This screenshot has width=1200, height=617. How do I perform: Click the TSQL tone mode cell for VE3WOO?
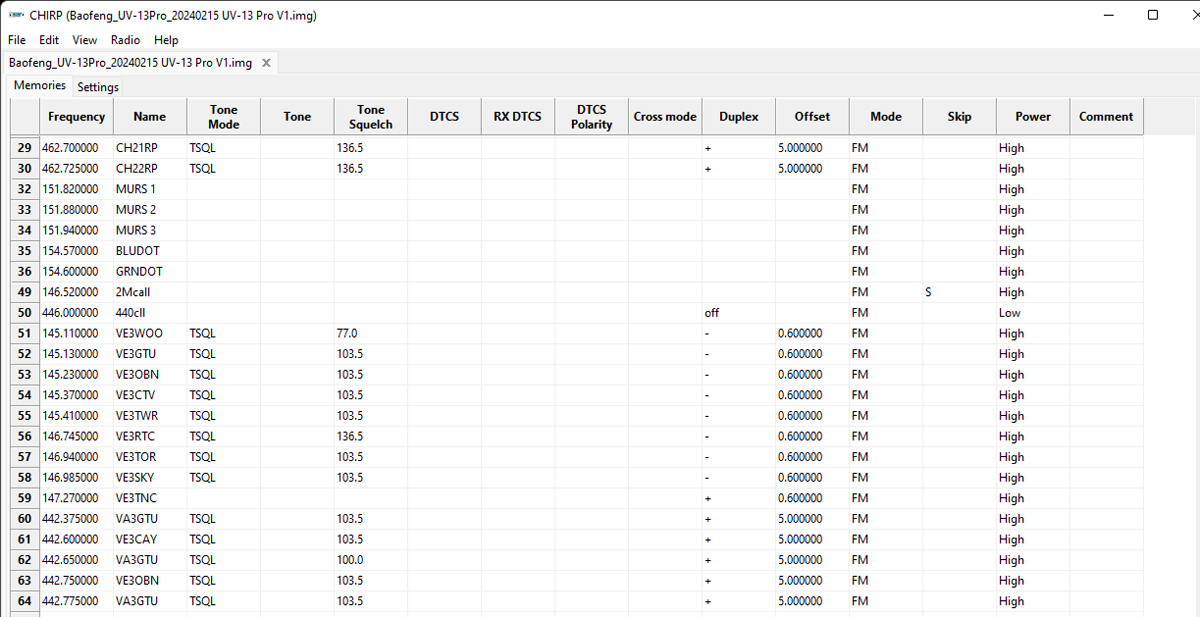(224, 333)
